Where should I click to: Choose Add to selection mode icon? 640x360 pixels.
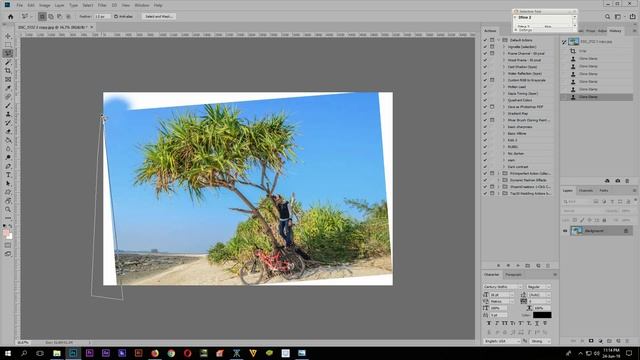click(51, 17)
